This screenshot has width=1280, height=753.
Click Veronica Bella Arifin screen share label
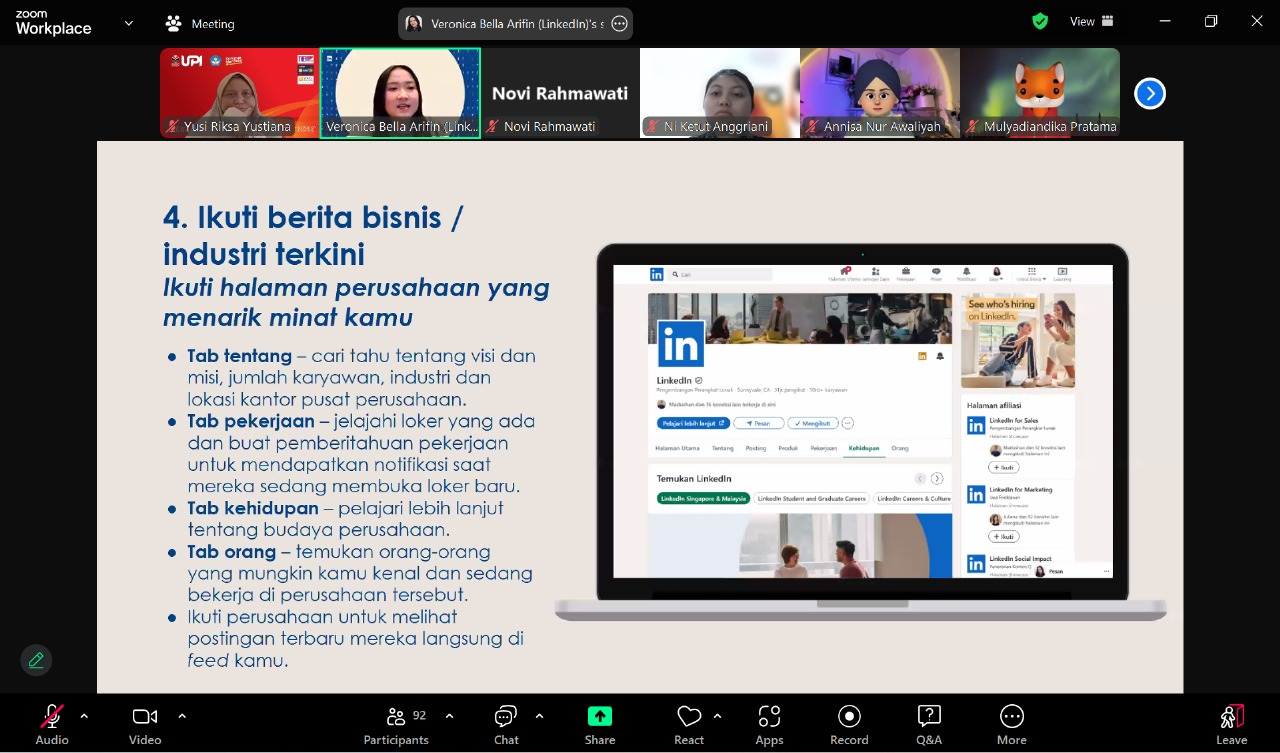517,24
